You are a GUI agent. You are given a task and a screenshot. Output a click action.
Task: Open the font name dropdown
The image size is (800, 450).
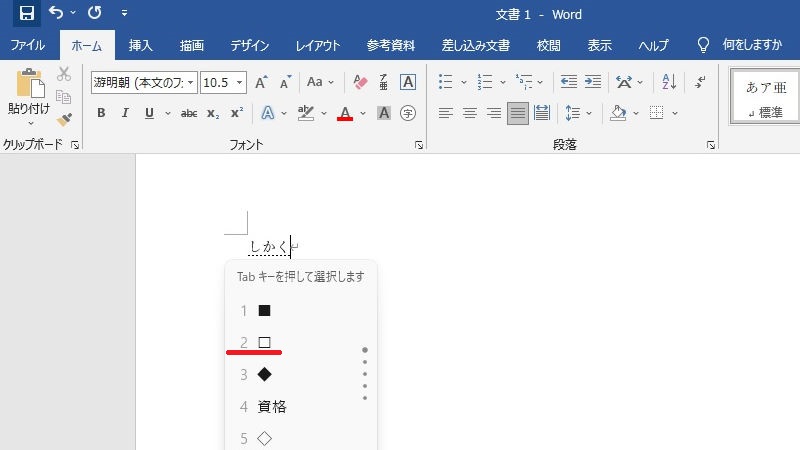tap(191, 82)
